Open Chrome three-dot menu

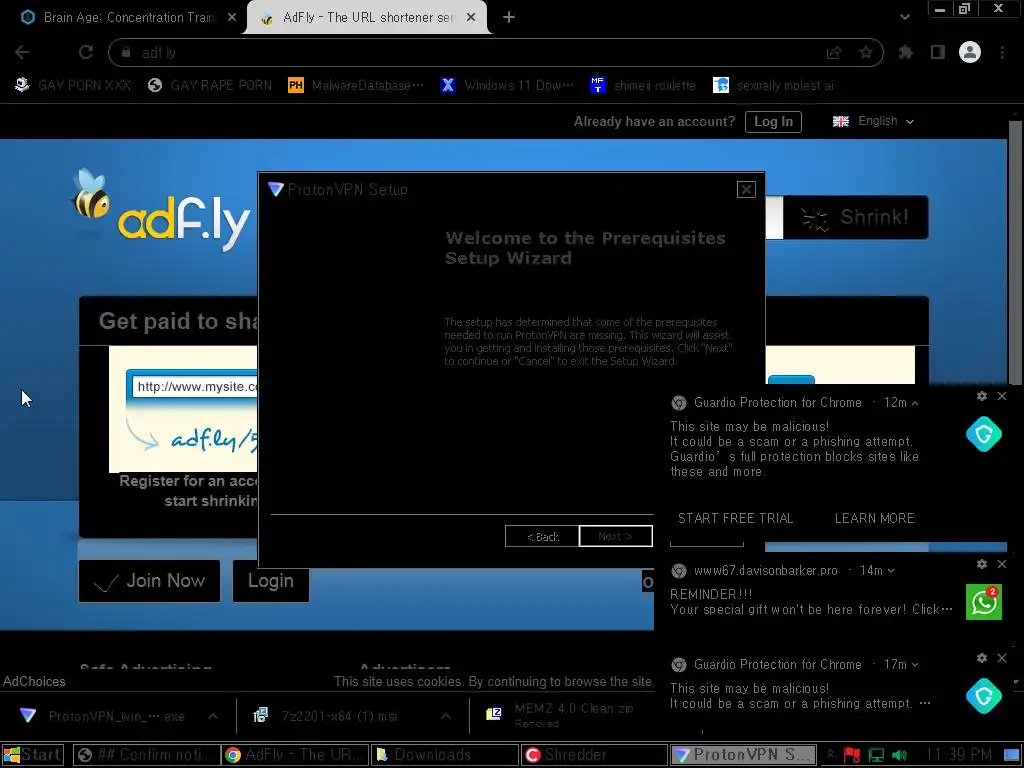pyautogui.click(x=1002, y=52)
